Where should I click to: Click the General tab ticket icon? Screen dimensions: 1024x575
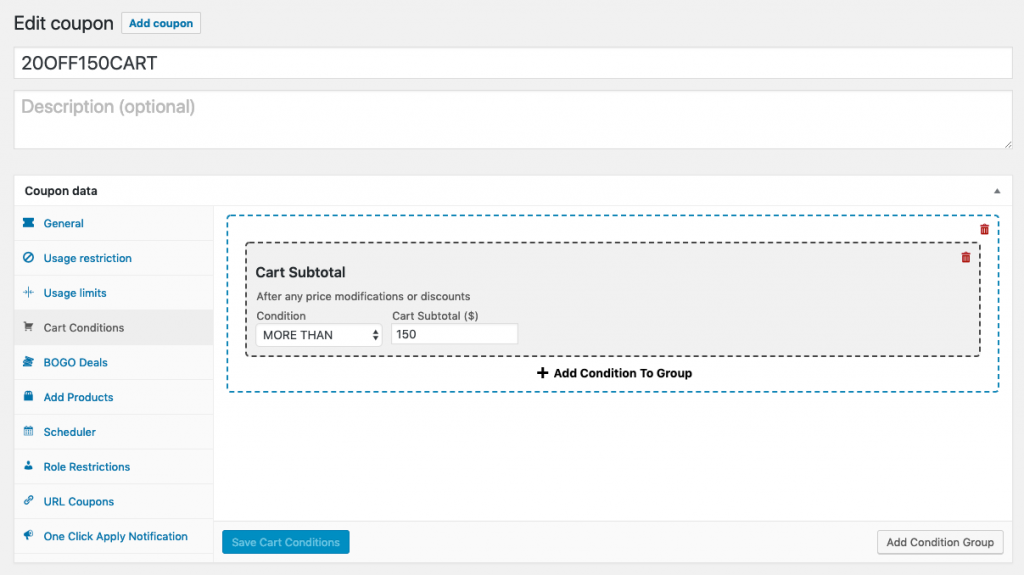(28, 223)
